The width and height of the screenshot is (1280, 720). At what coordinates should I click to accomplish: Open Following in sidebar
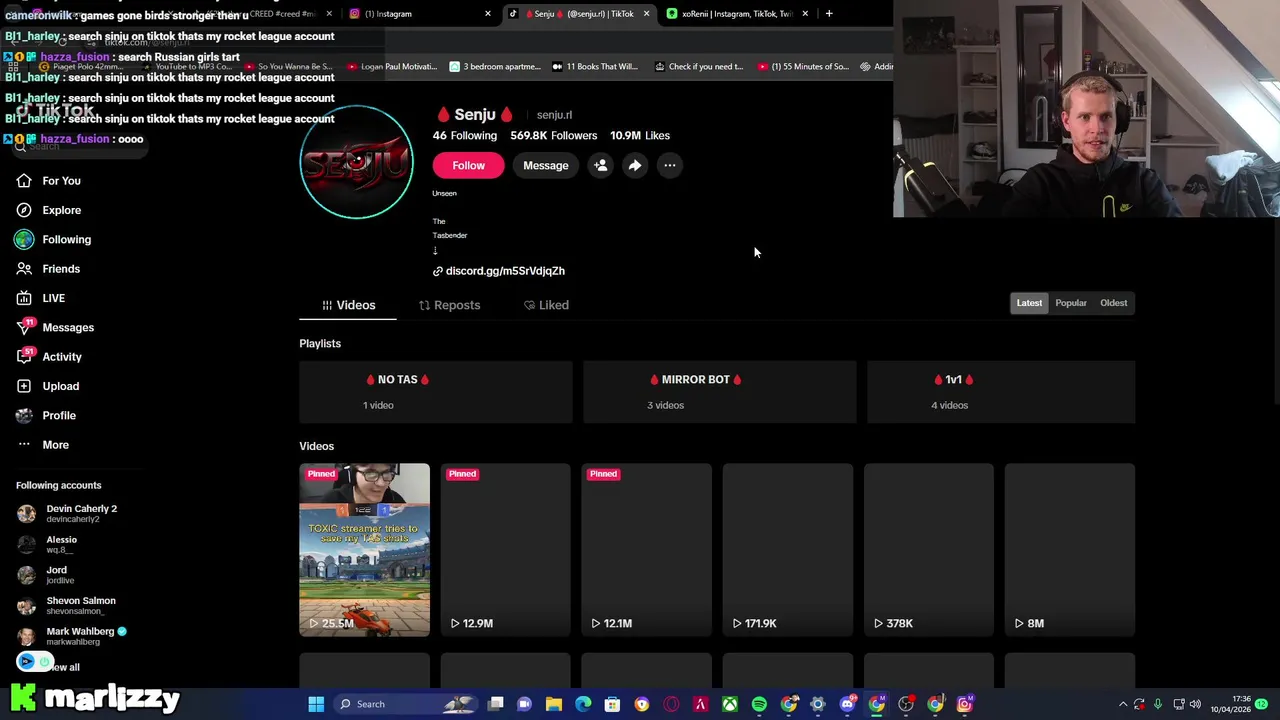[x=53, y=240]
